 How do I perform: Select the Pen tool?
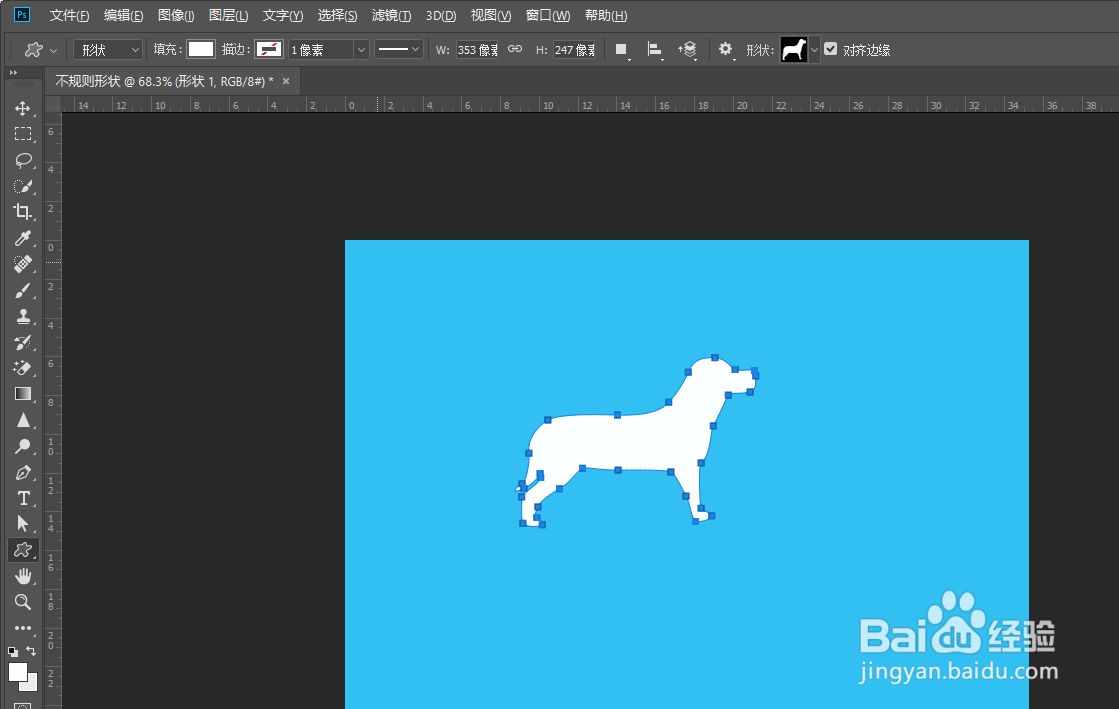[x=23, y=473]
